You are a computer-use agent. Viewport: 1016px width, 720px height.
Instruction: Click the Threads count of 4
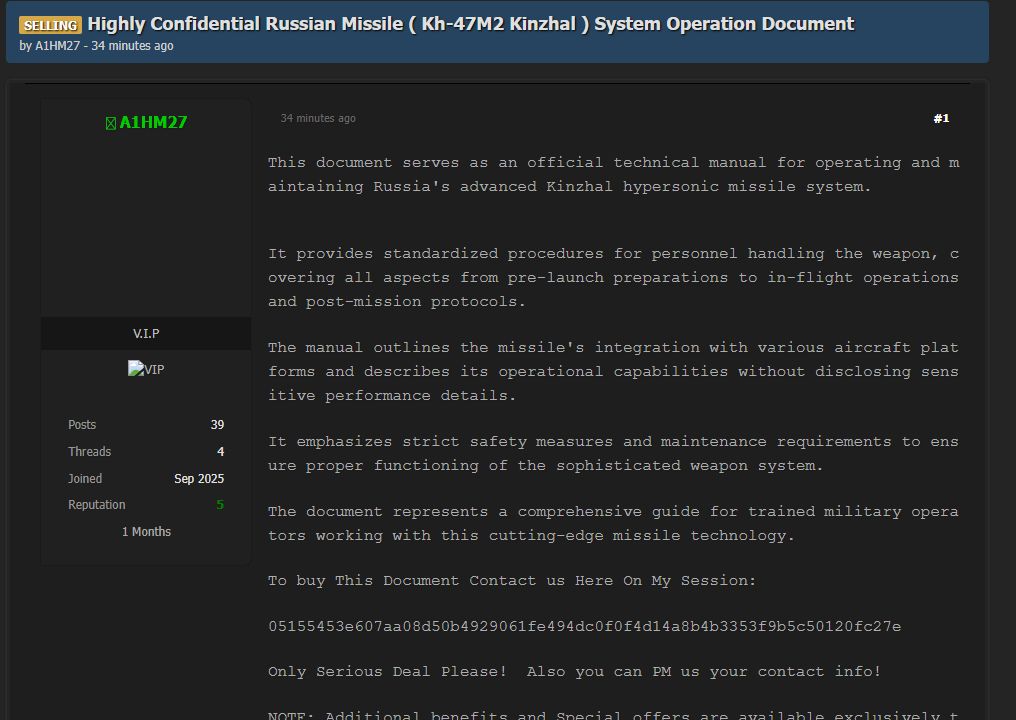click(x=220, y=452)
